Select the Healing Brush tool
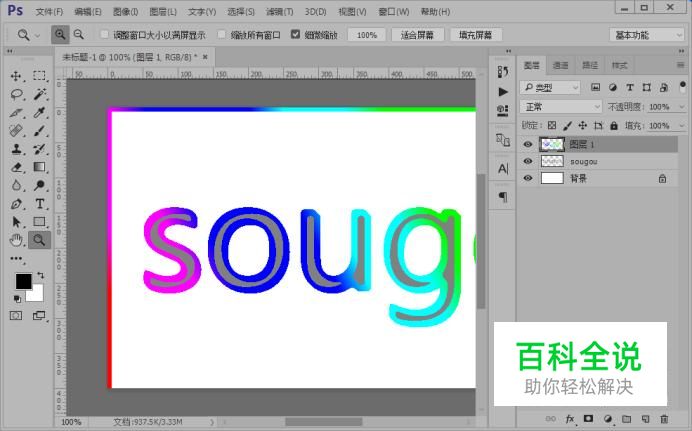The image size is (692, 431). [x=16, y=131]
